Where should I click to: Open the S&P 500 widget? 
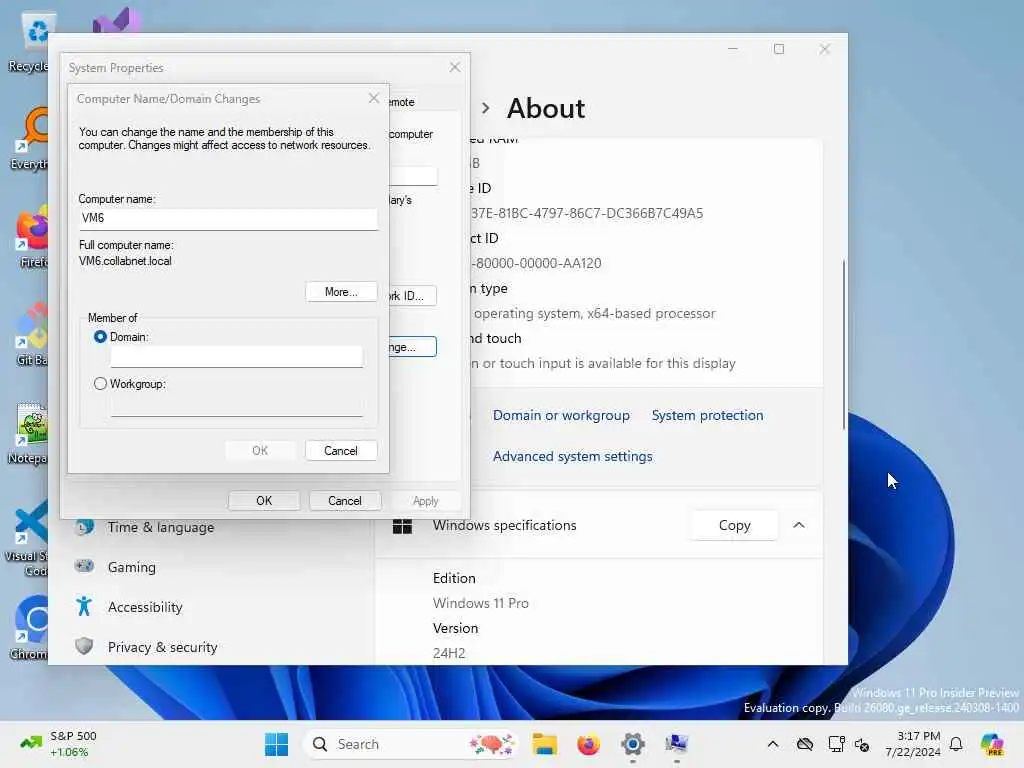click(59, 744)
